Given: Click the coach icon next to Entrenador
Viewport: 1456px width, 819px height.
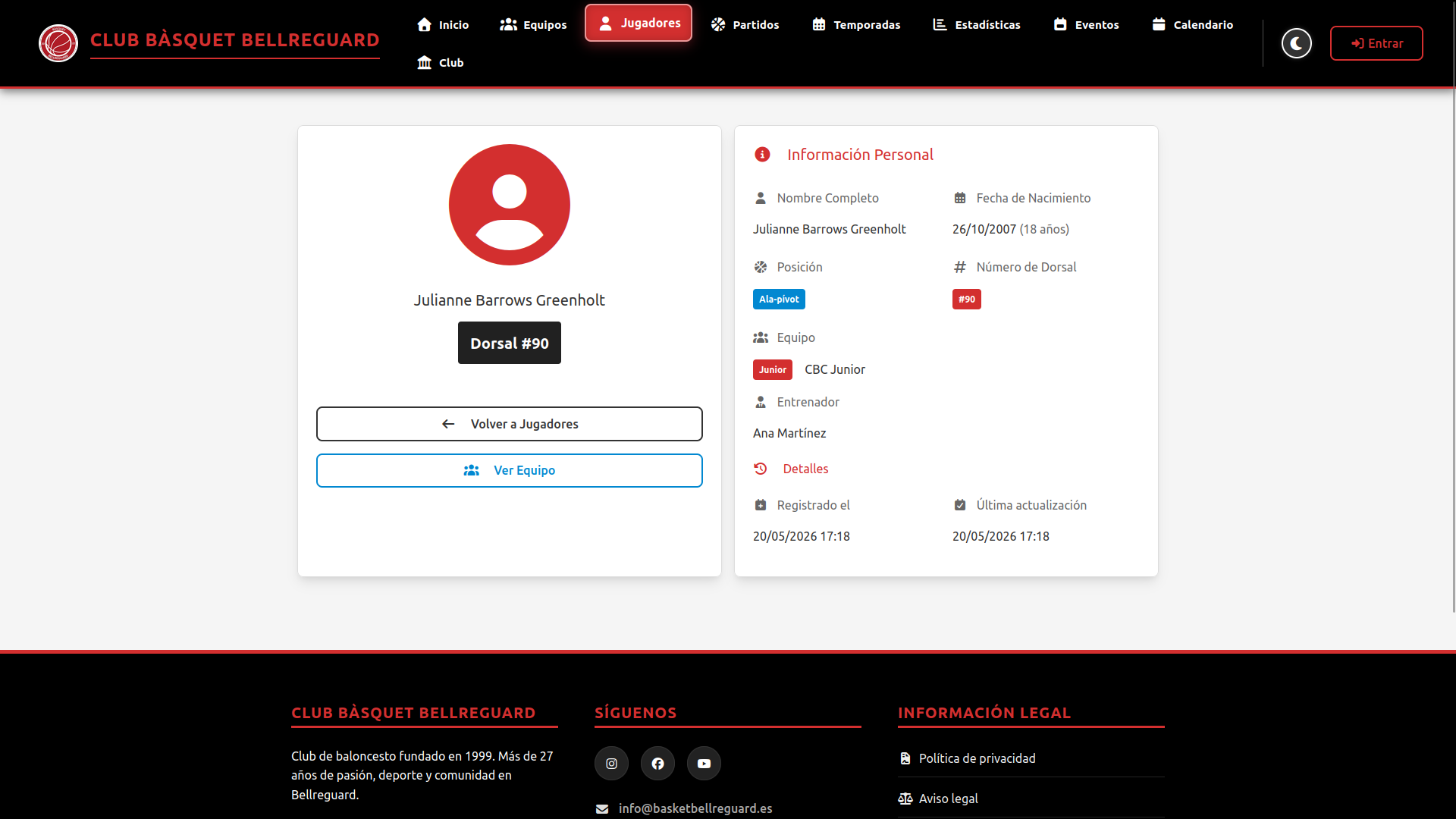Looking at the screenshot, I should pyautogui.click(x=761, y=402).
